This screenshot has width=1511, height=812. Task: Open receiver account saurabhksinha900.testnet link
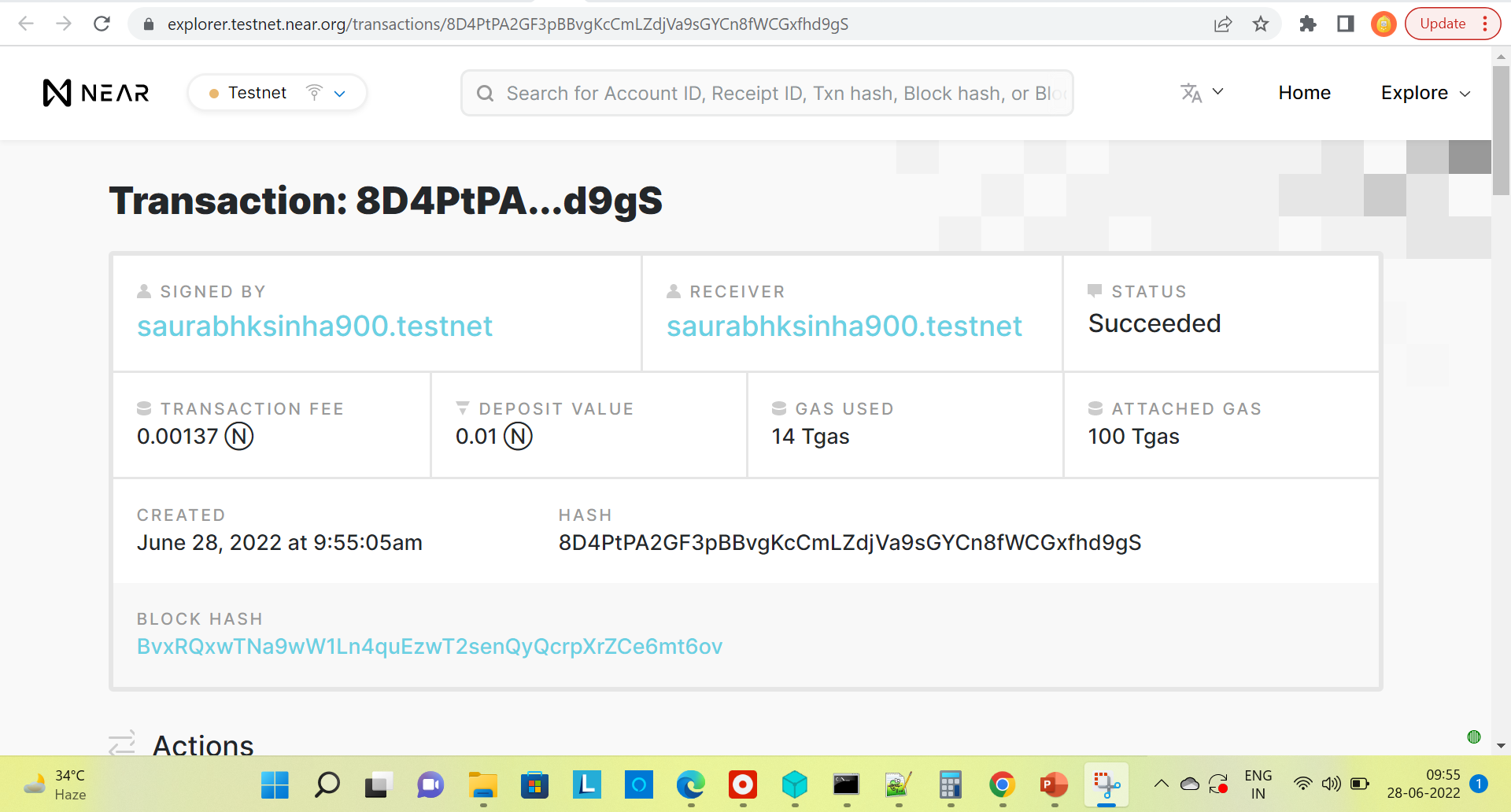click(x=844, y=326)
